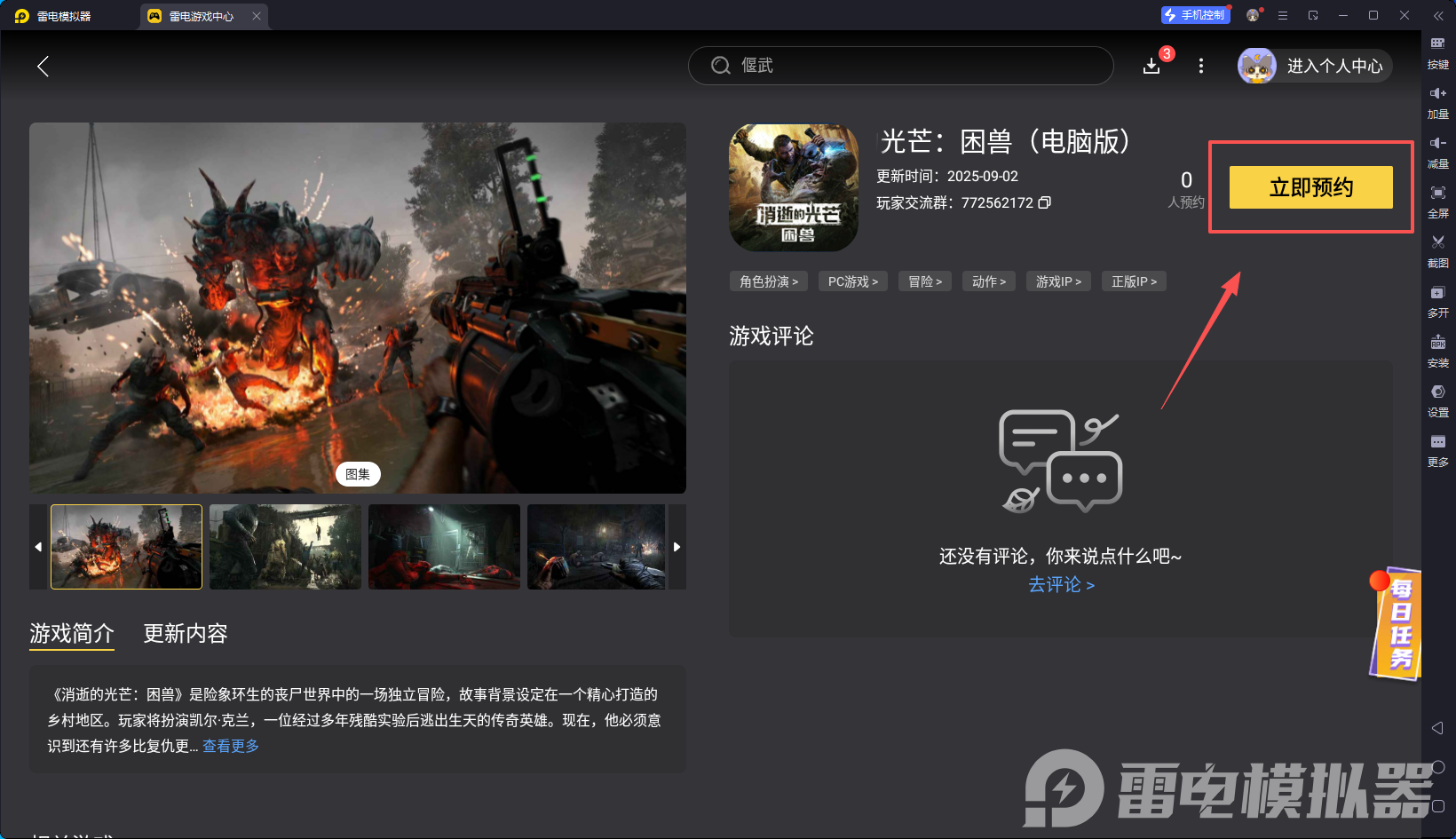Click the 去评论 link

pos(1061,584)
